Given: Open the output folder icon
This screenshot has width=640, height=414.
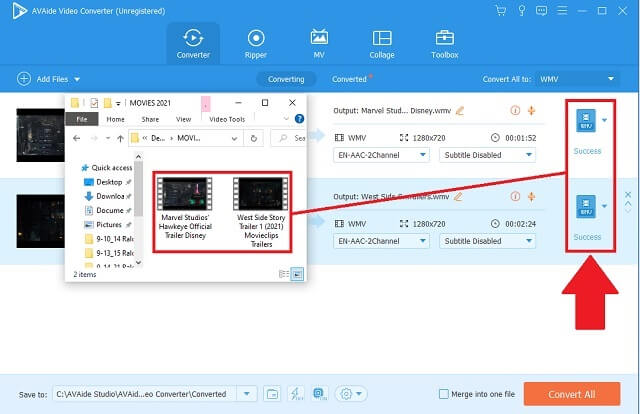Looking at the screenshot, I should [x=272, y=394].
